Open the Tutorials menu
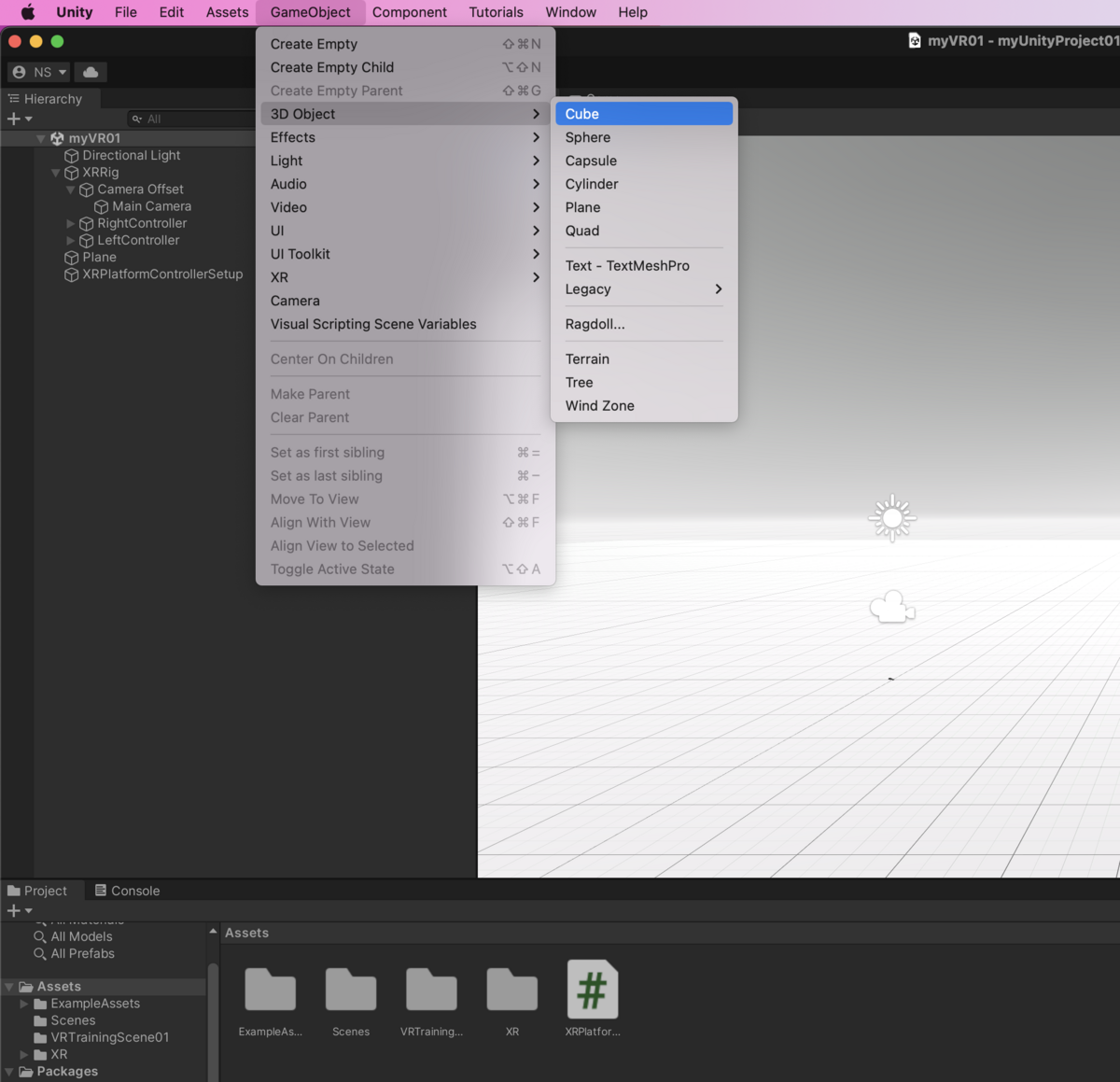Image resolution: width=1120 pixels, height=1082 pixels. tap(496, 12)
